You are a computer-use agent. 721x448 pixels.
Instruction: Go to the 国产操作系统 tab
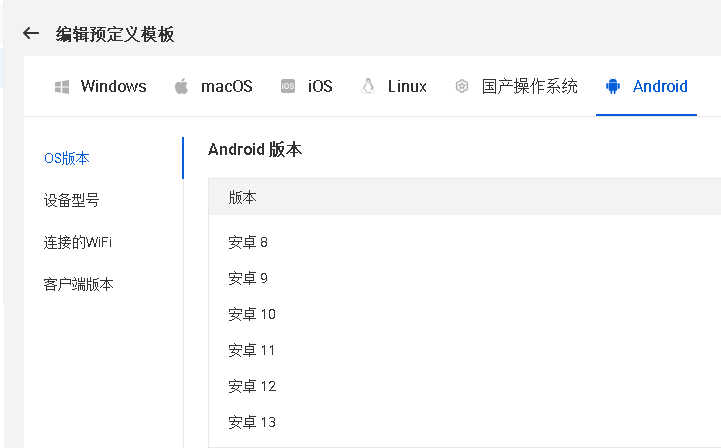[529, 87]
